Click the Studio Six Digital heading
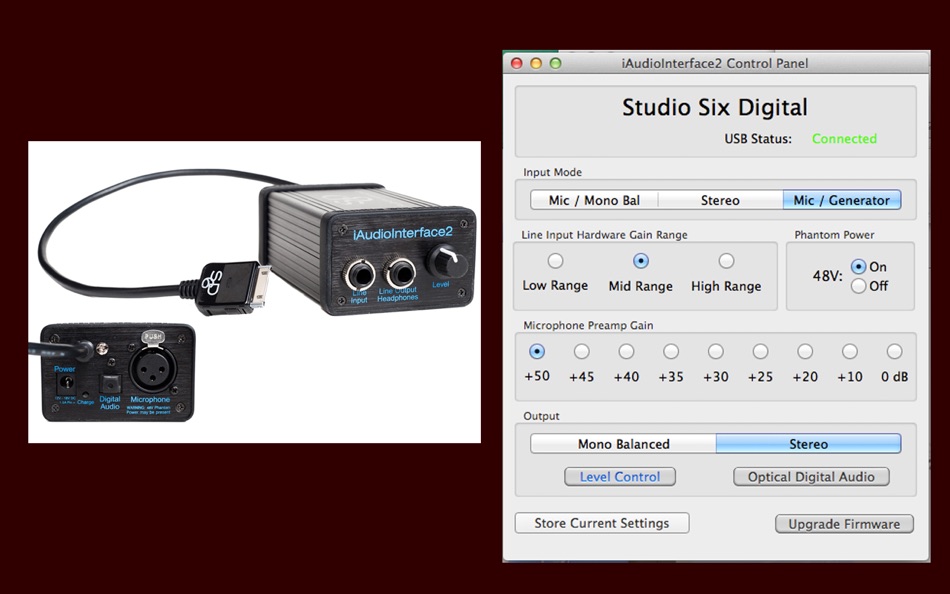 (715, 107)
